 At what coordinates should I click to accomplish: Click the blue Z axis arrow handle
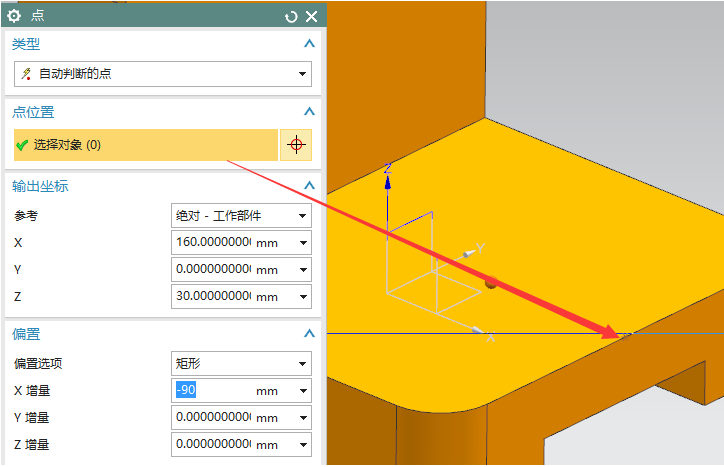point(388,180)
